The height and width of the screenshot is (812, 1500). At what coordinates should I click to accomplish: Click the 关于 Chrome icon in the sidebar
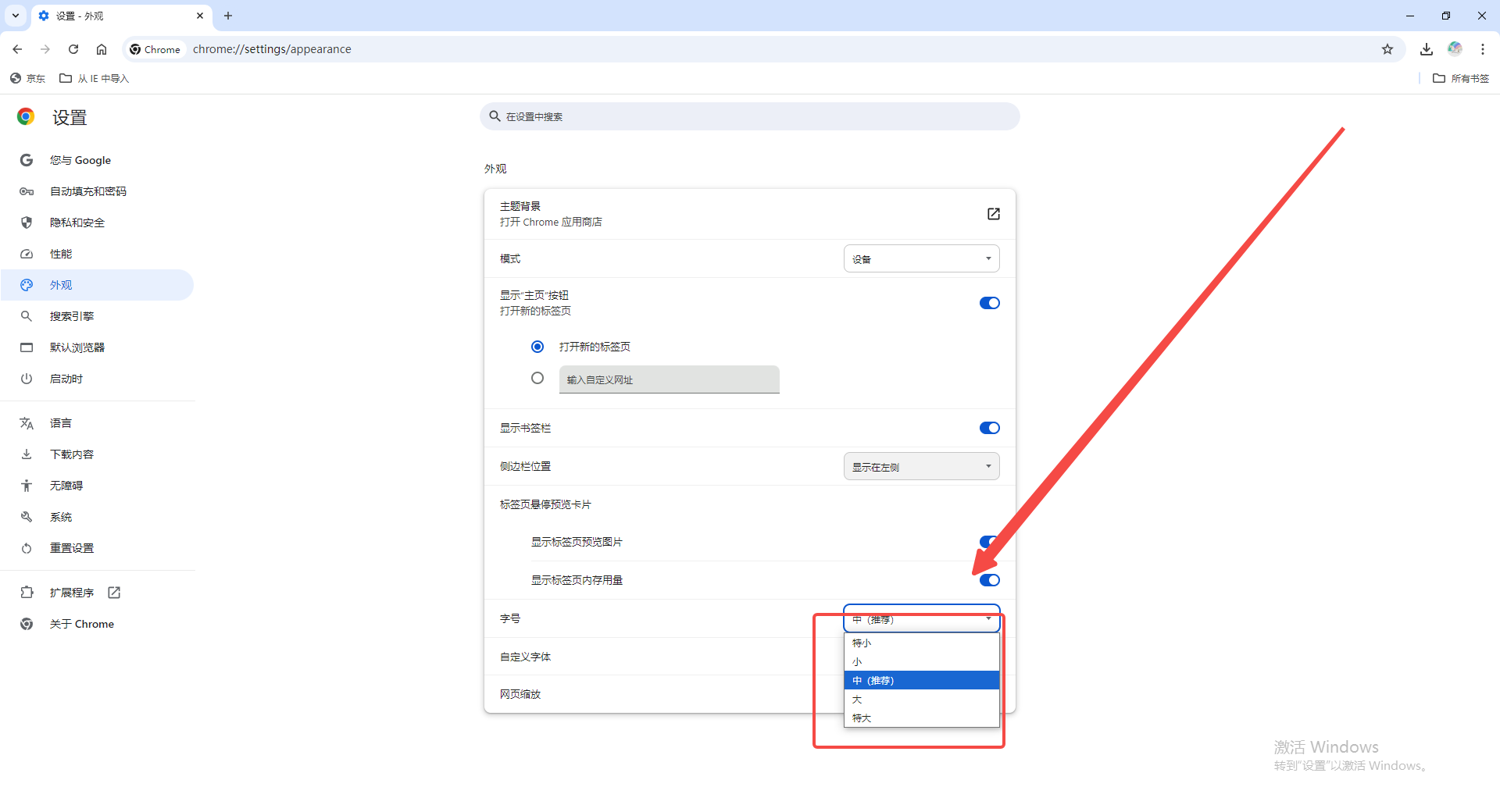(27, 624)
